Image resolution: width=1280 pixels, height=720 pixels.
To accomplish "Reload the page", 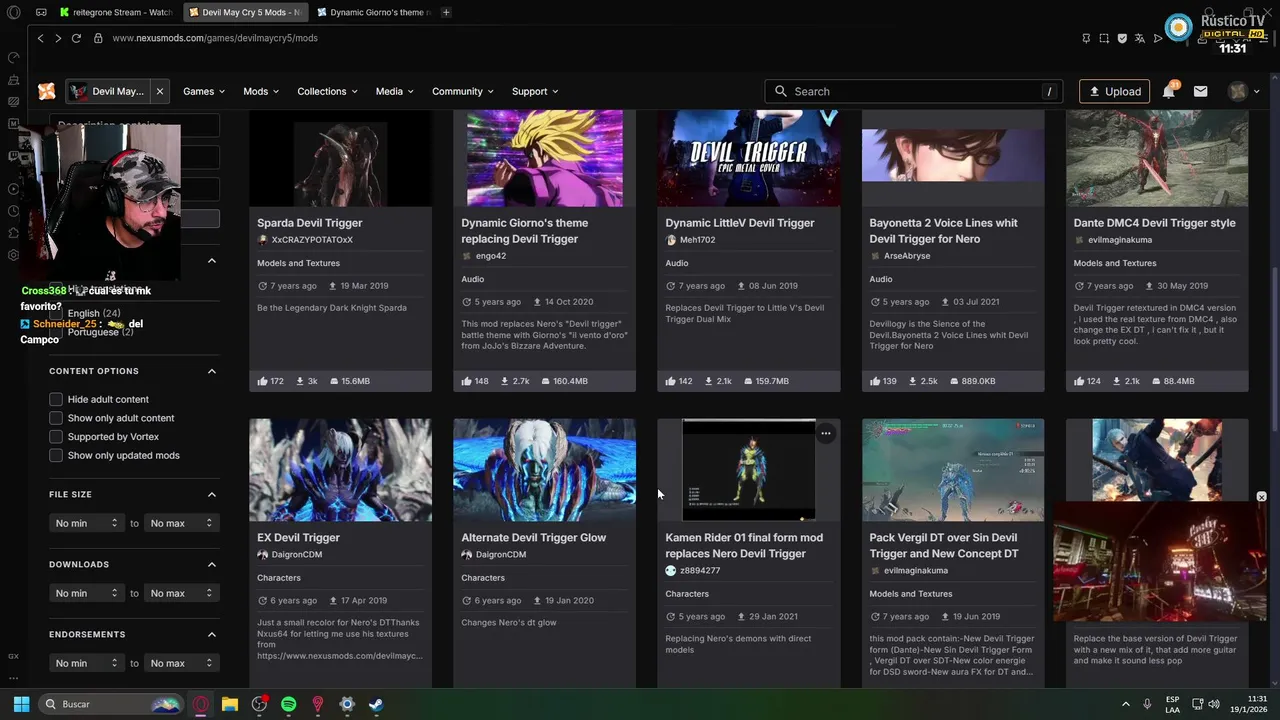I will click(76, 38).
